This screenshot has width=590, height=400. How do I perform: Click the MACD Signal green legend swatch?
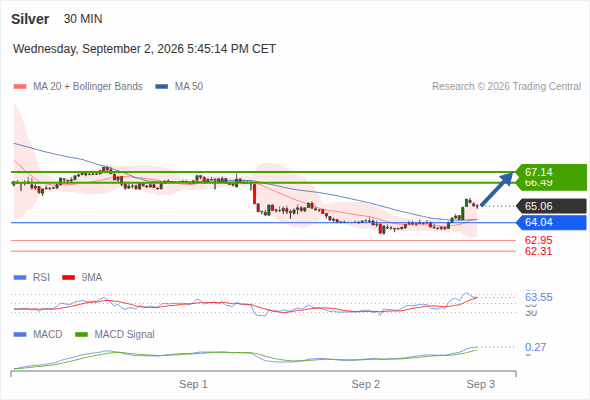[82, 334]
